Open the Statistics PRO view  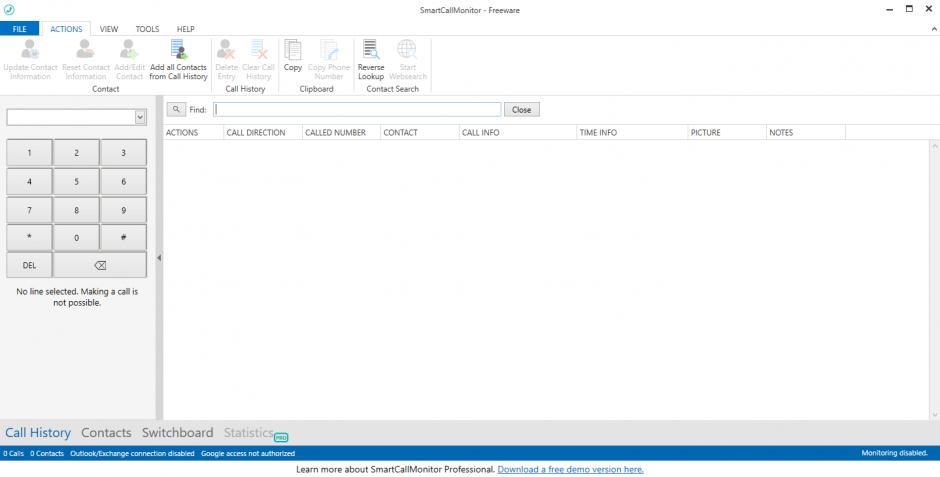[256, 433]
